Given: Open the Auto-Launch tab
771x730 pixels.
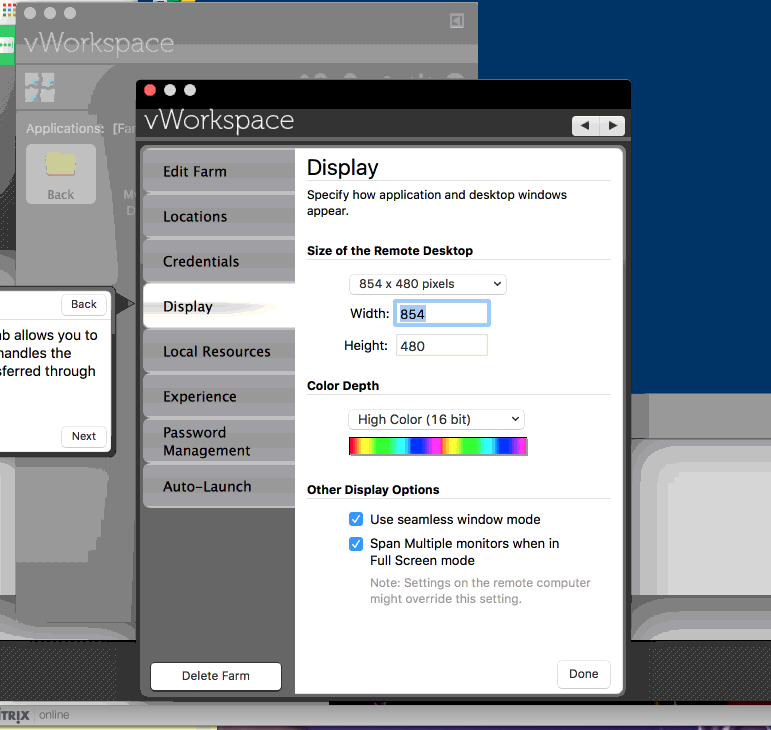Looking at the screenshot, I should (x=219, y=486).
